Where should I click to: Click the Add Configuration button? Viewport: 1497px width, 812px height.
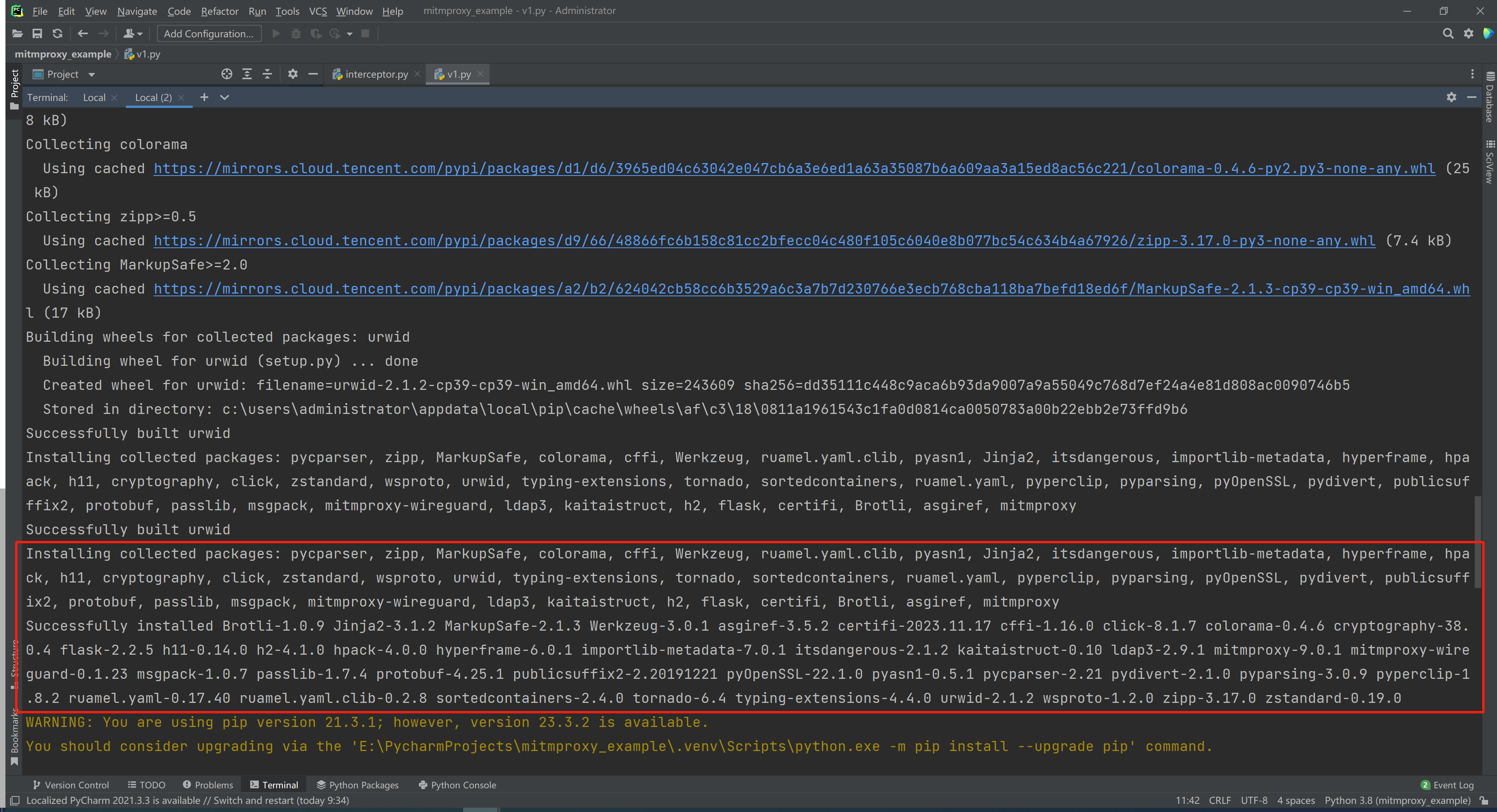(209, 34)
